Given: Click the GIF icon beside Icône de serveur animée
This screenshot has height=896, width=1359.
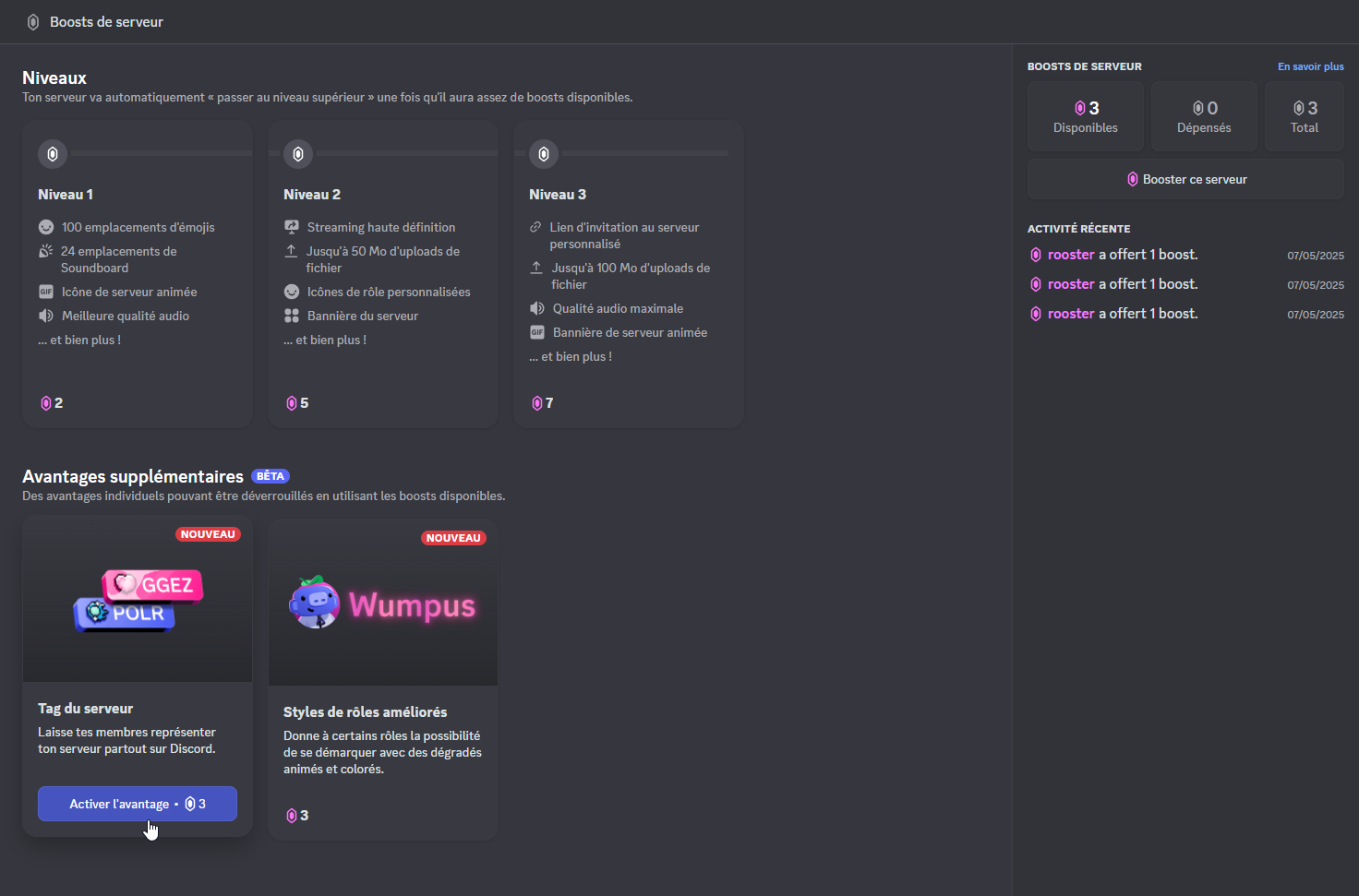Looking at the screenshot, I should pos(46,292).
